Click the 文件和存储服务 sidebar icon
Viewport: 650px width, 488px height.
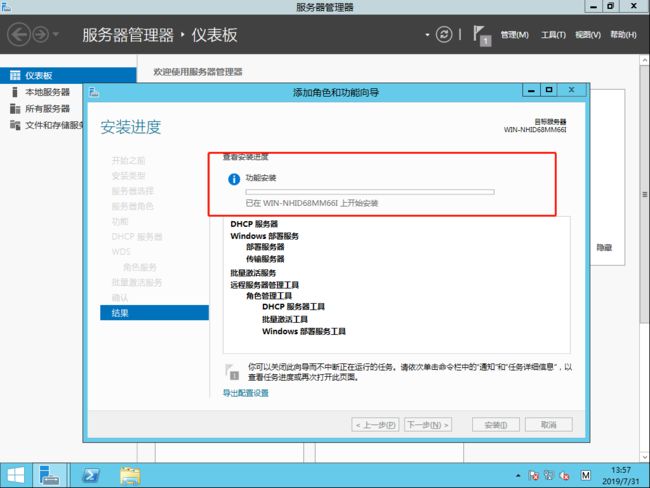click(15, 125)
